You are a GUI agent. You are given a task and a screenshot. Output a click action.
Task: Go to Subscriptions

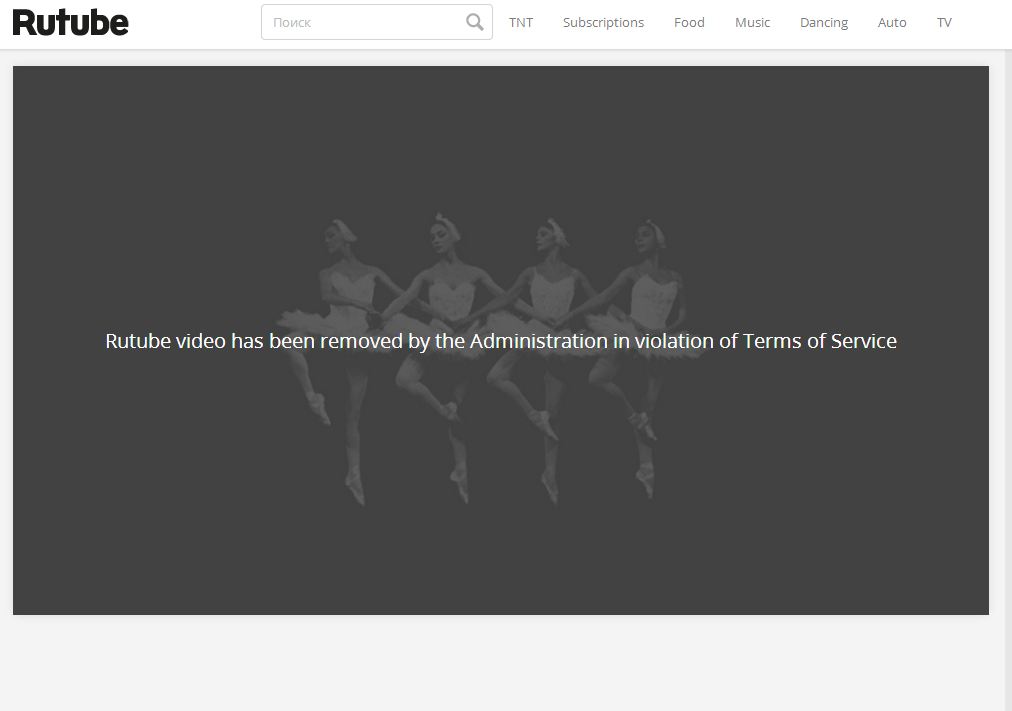(x=603, y=22)
